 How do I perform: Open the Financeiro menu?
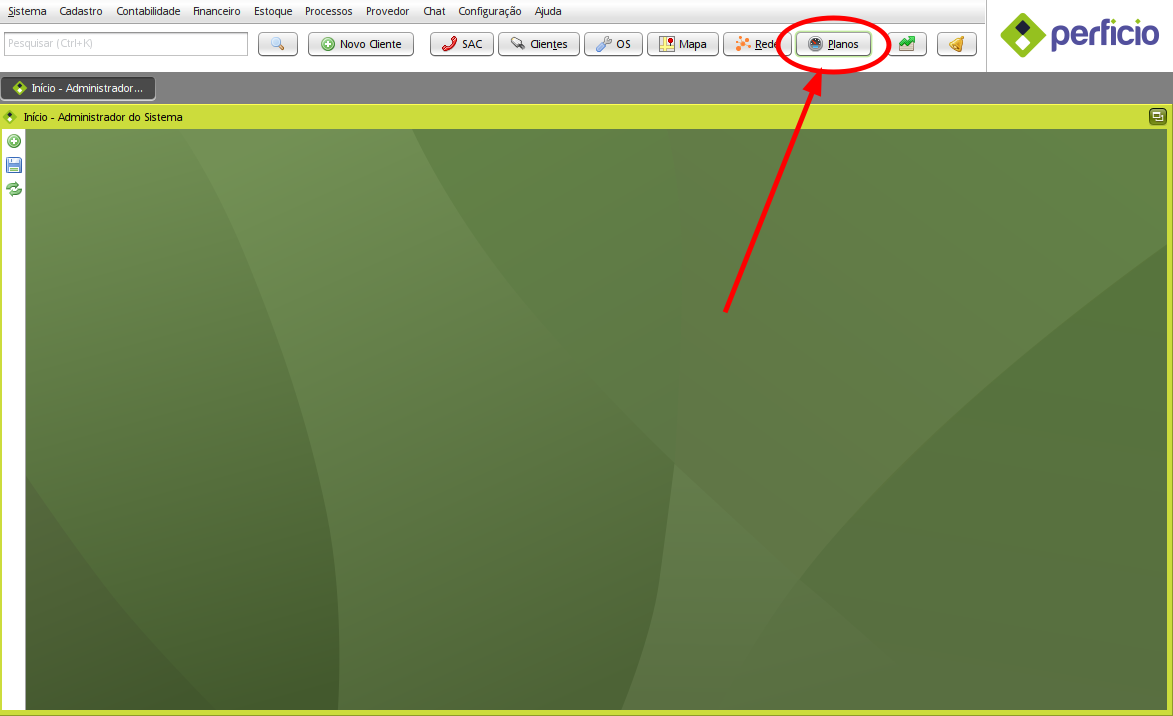pos(216,11)
